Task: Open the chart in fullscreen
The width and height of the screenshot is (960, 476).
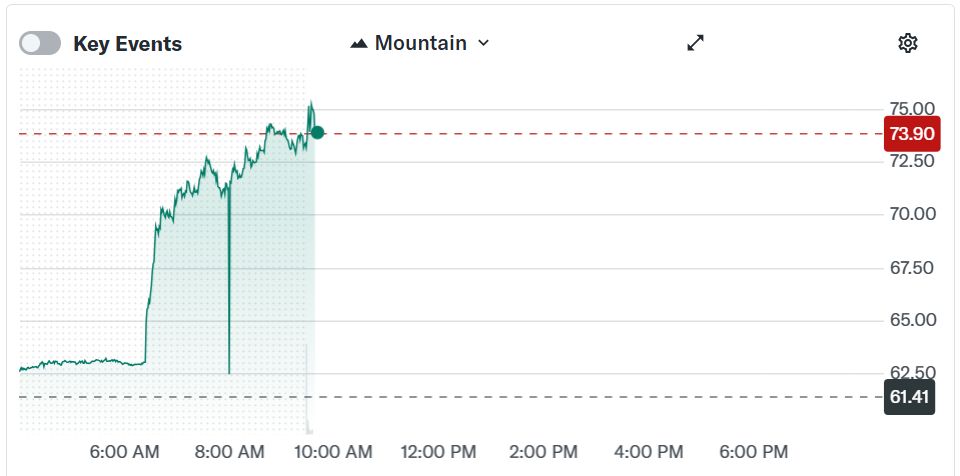Action: pyautogui.click(x=696, y=43)
